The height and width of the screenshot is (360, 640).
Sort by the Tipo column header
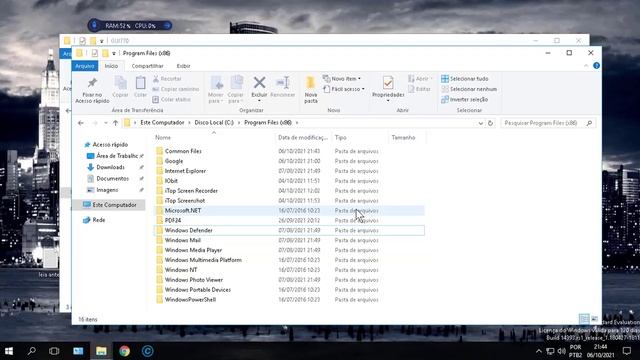(x=360, y=138)
